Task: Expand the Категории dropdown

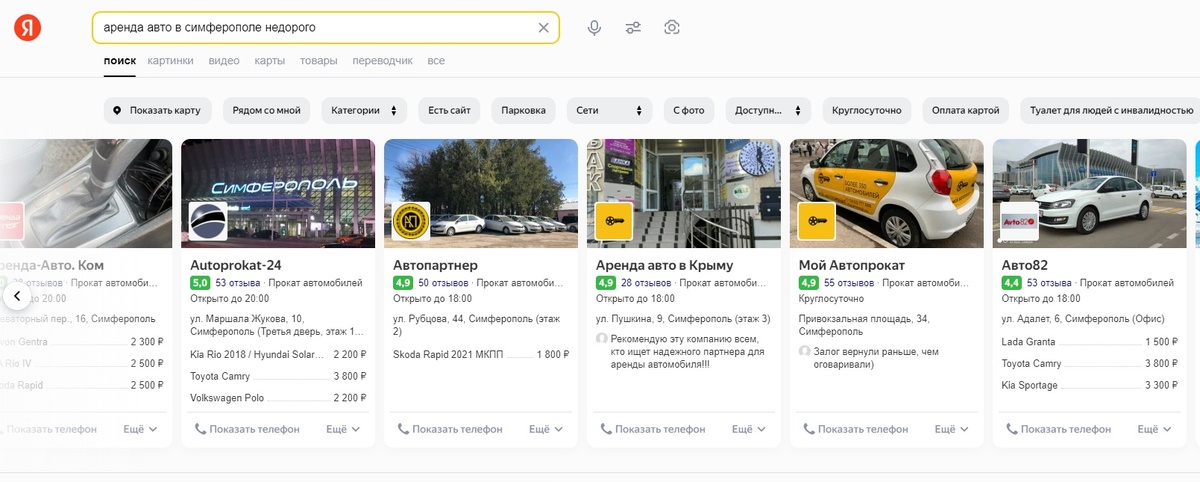Action: (363, 110)
